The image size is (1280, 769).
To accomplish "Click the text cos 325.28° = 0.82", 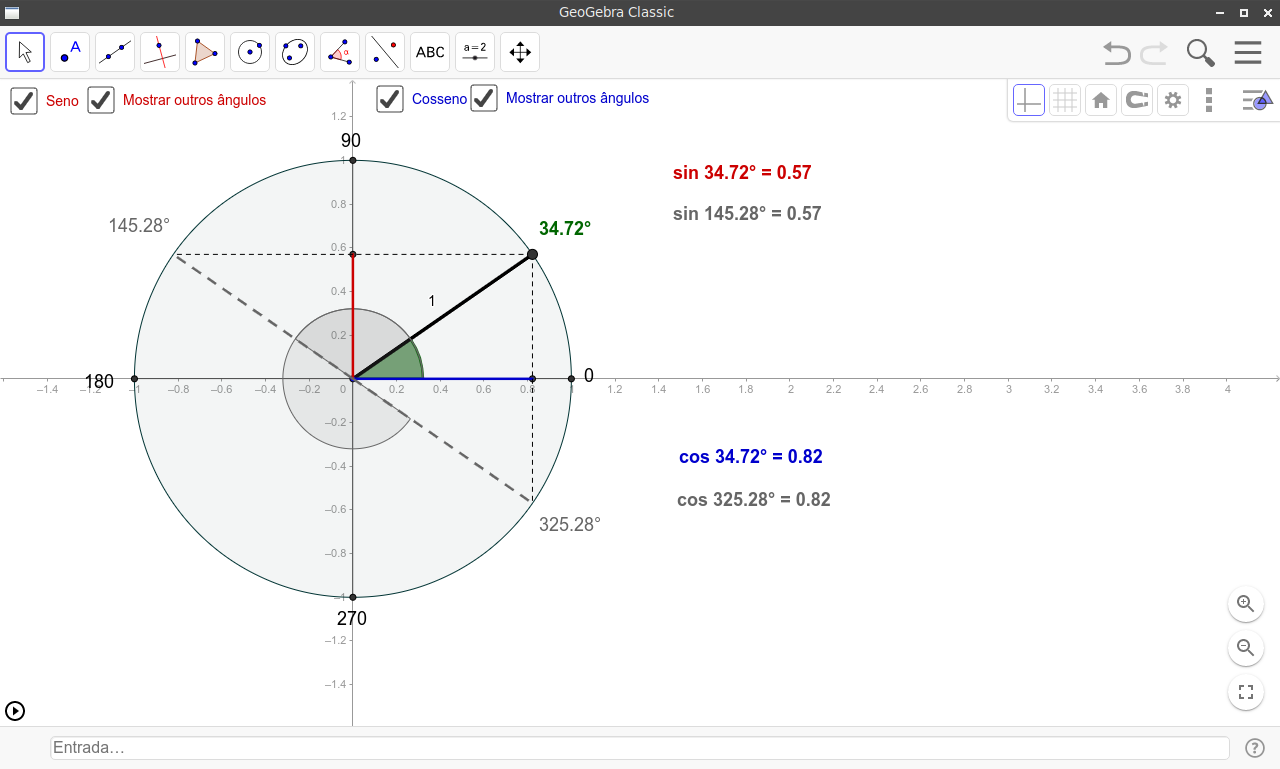I will pyautogui.click(x=754, y=500).
